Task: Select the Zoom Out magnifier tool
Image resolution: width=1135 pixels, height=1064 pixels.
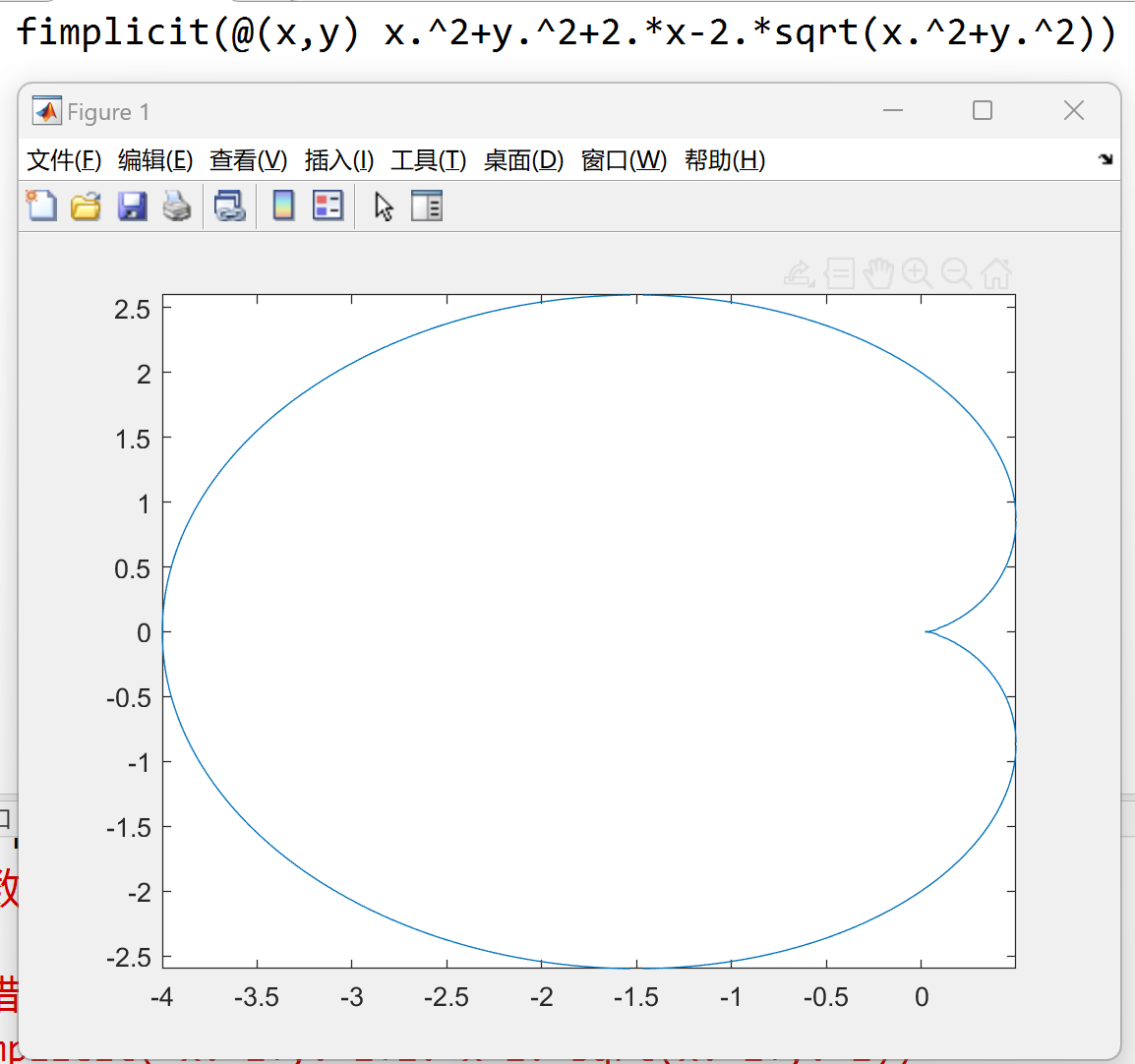Action: pos(956,273)
